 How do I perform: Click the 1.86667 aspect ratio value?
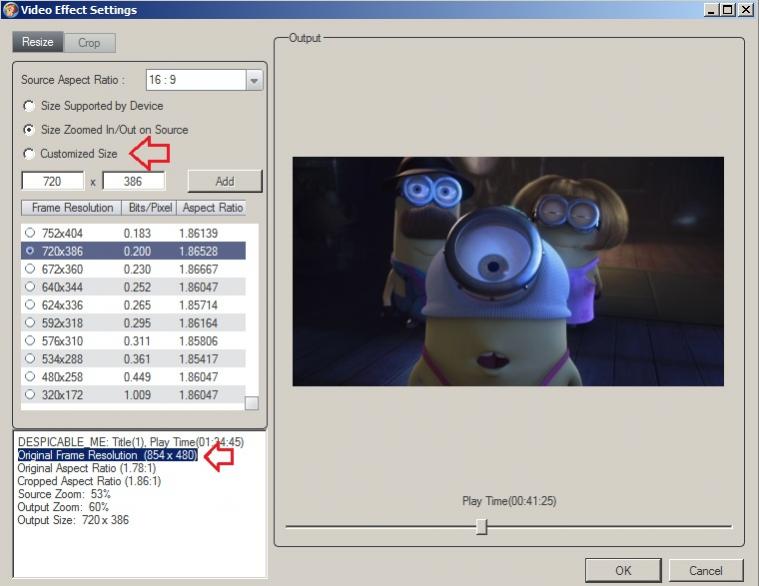pos(198,269)
